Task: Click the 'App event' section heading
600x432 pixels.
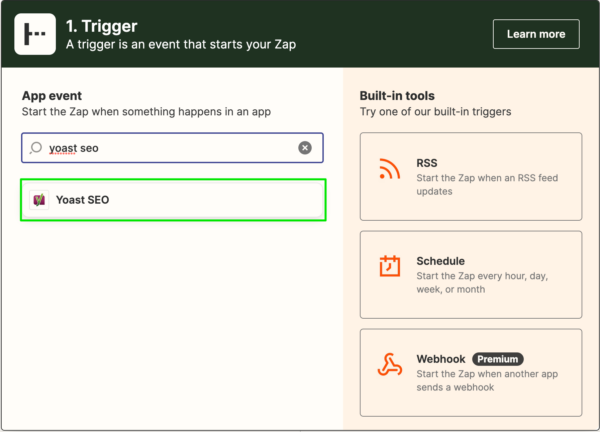Action: tap(52, 96)
